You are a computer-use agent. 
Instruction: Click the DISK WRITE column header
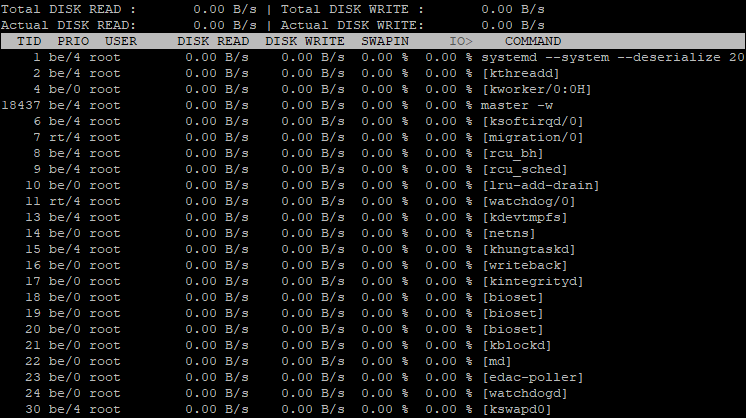tap(304, 41)
